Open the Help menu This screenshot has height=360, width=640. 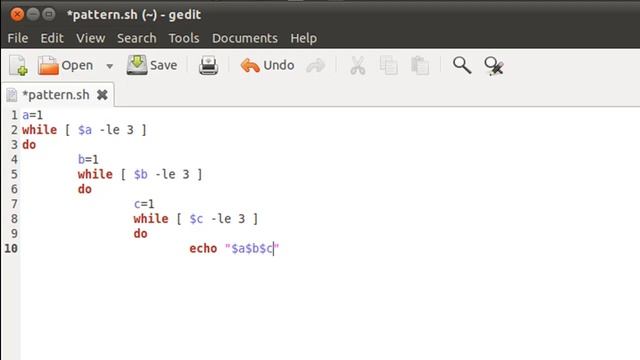304,38
